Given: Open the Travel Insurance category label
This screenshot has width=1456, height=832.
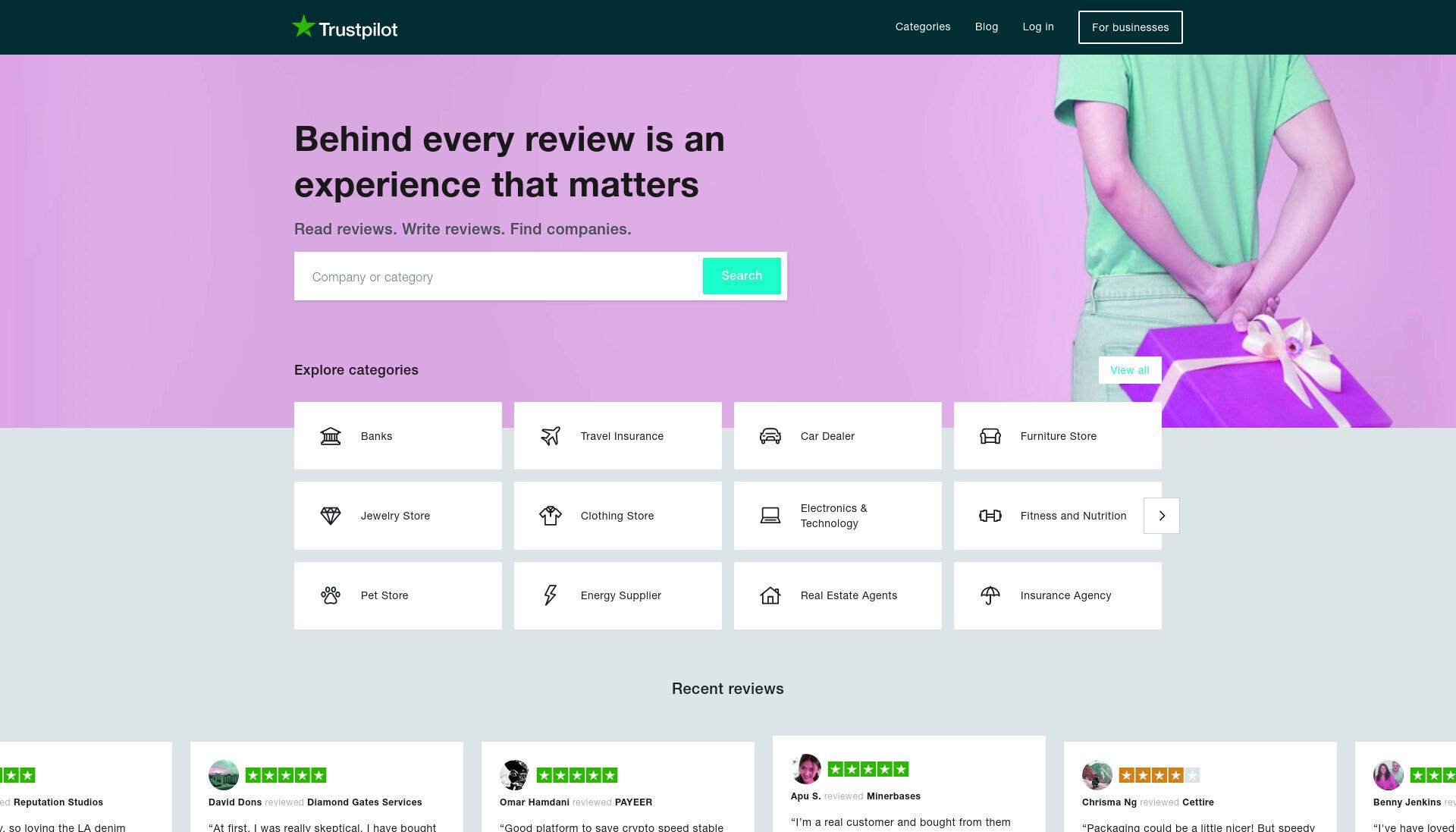Looking at the screenshot, I should coord(622,436).
